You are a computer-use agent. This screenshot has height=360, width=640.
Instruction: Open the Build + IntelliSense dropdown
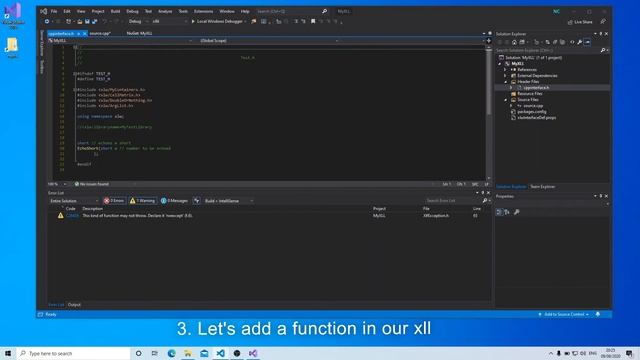click(x=229, y=201)
